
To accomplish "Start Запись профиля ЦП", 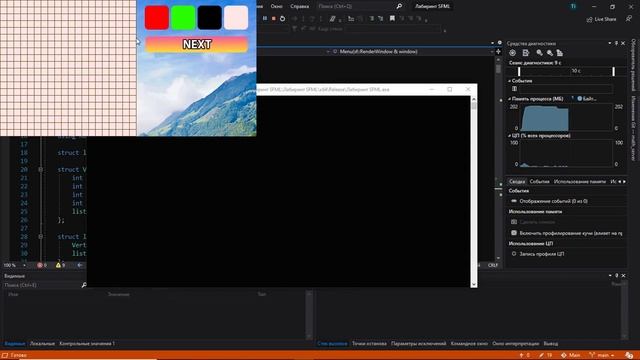I will [x=542, y=254].
